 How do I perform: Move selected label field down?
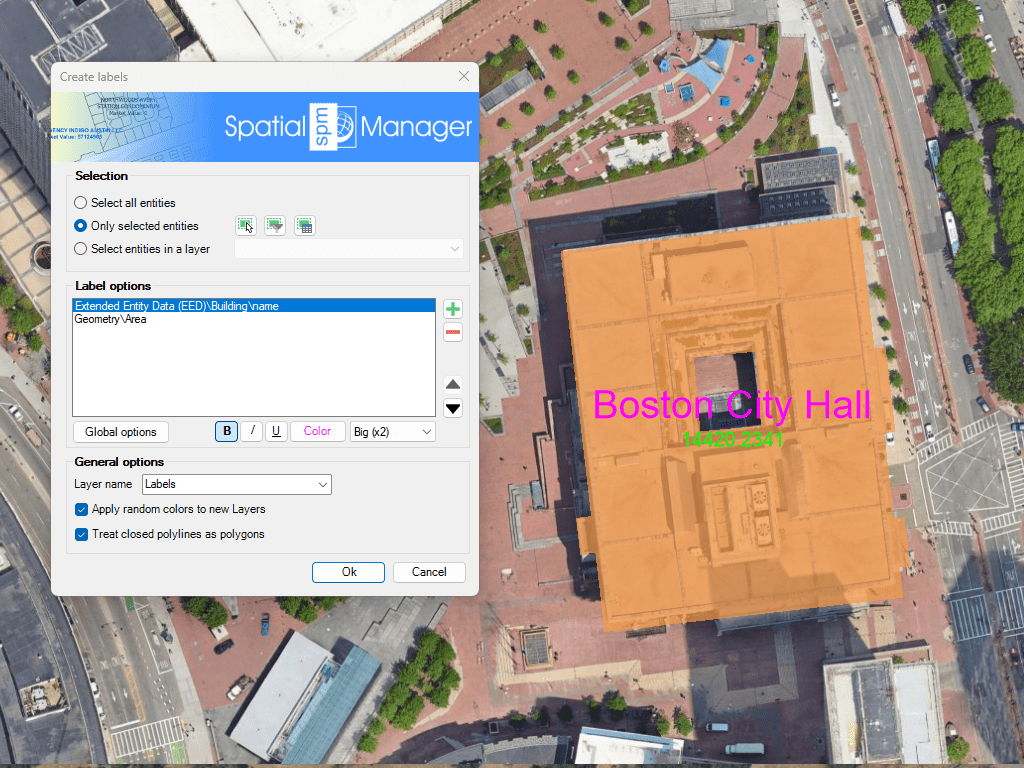pyautogui.click(x=453, y=409)
